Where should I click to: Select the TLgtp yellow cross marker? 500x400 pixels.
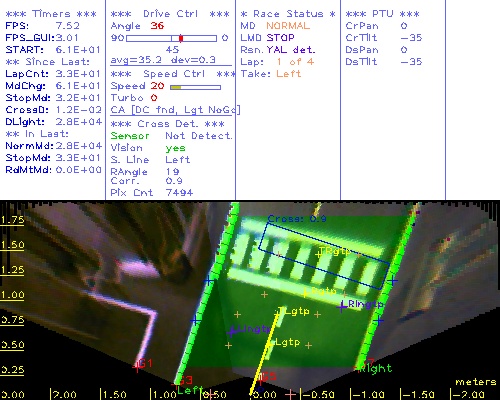pos(278,313)
